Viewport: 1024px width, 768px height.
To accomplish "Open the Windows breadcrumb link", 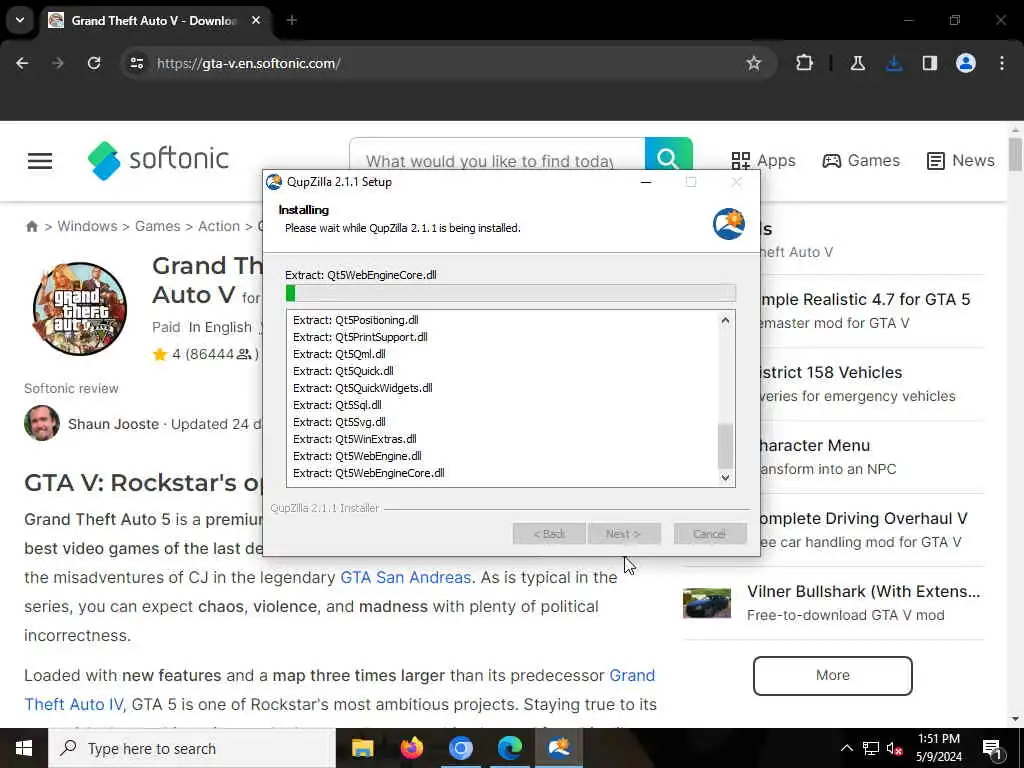I will pos(88,226).
